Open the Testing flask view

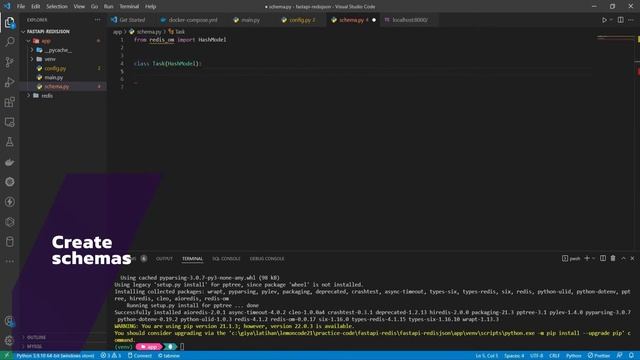coord(9,142)
